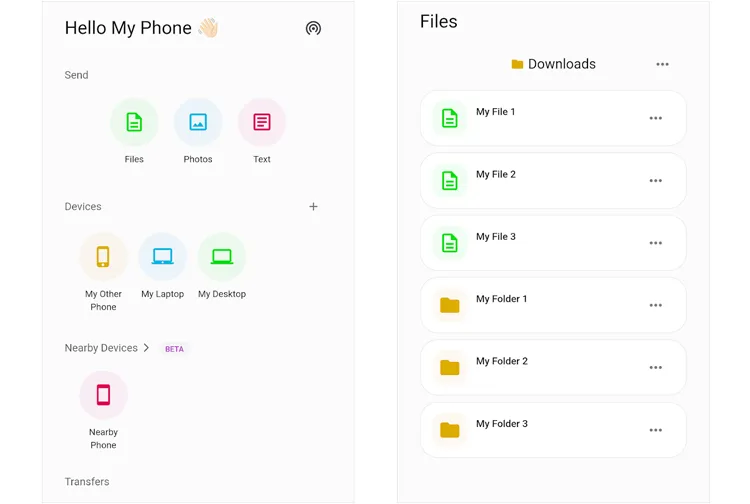Select the My Desktop device icon
Viewport: 750px width, 504px height.
coord(222,256)
